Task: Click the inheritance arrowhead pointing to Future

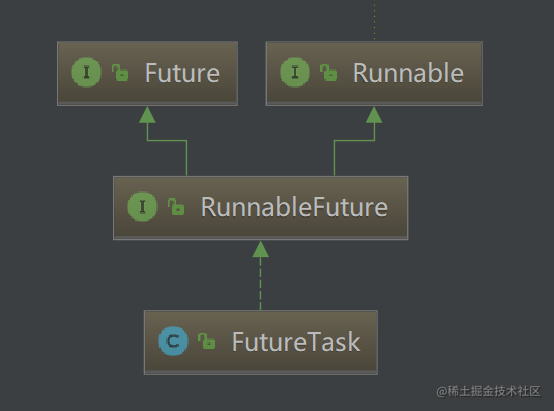Action: [147, 115]
